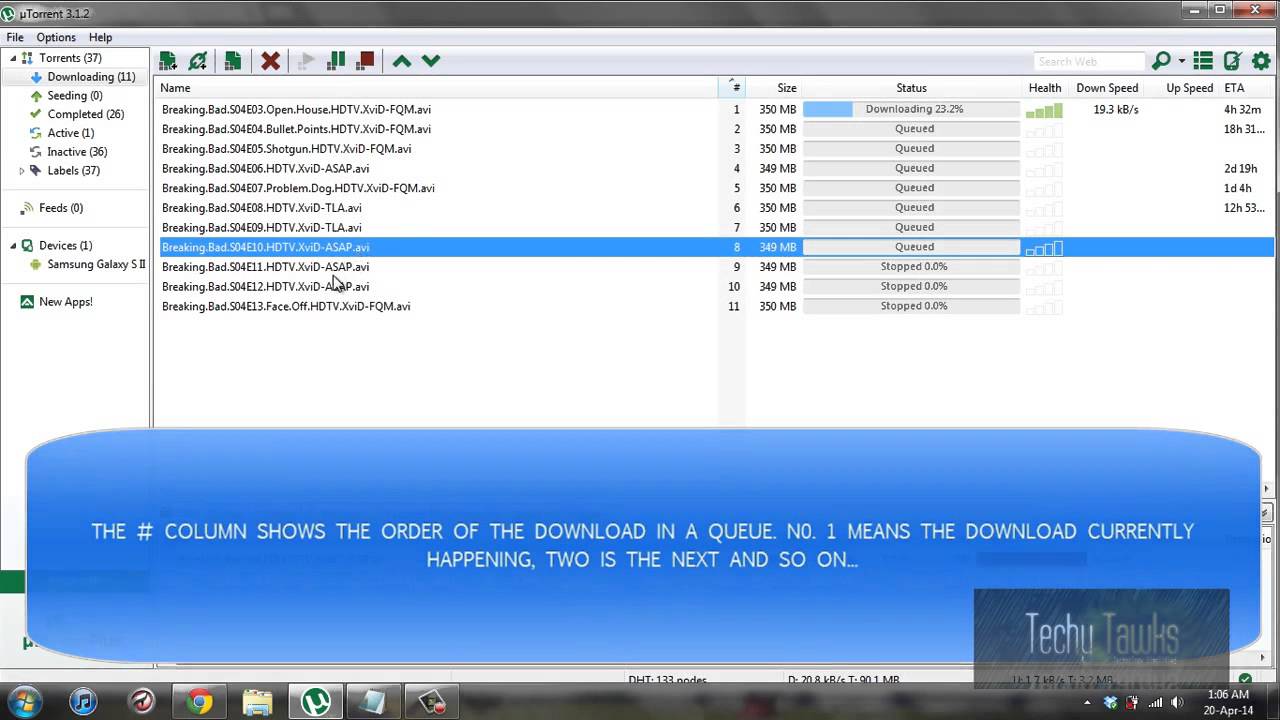Click the remote device toolbar icon
The image size is (1280, 720).
1232,61
